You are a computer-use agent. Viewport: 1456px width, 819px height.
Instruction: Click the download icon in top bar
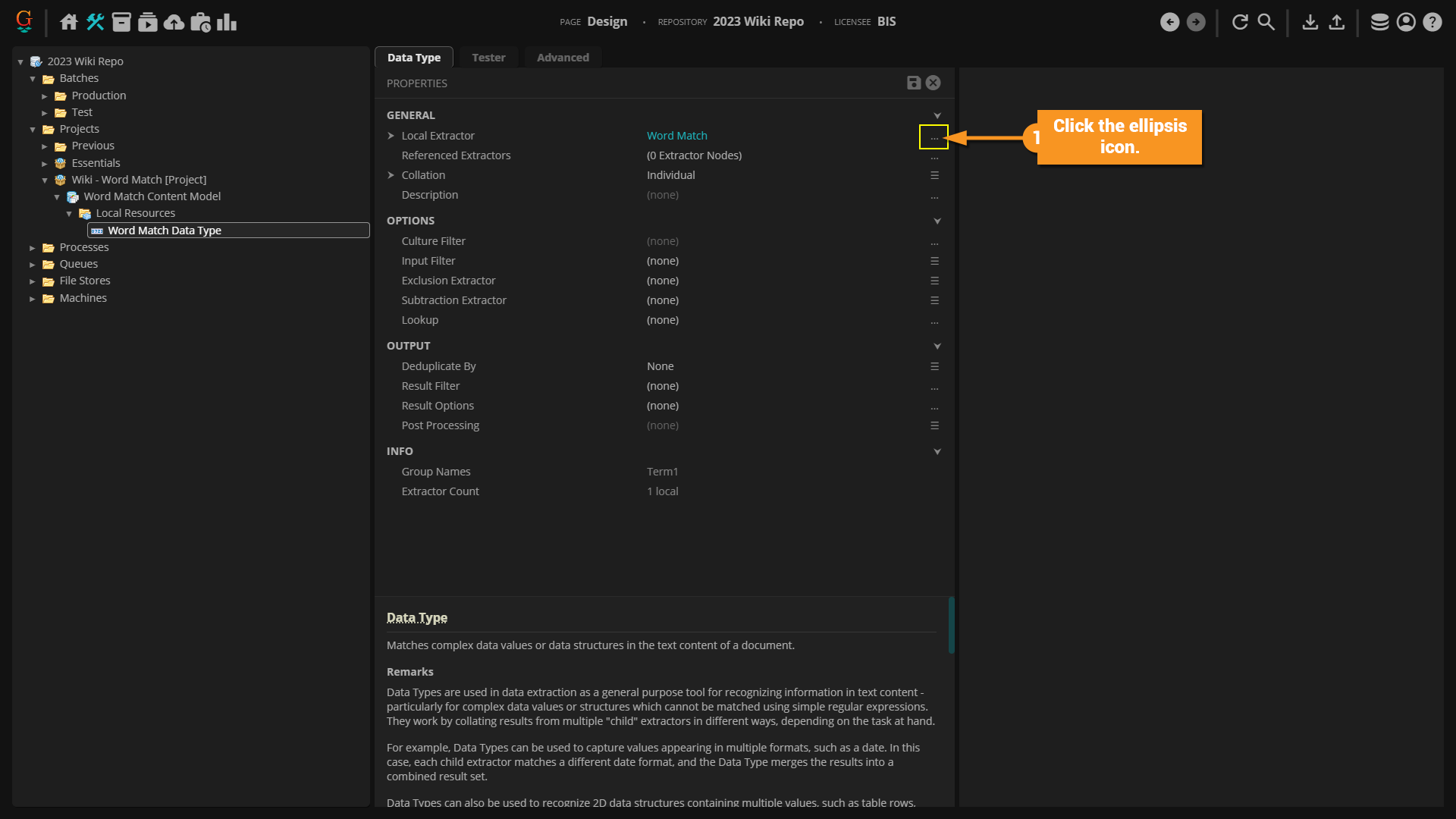click(1310, 22)
